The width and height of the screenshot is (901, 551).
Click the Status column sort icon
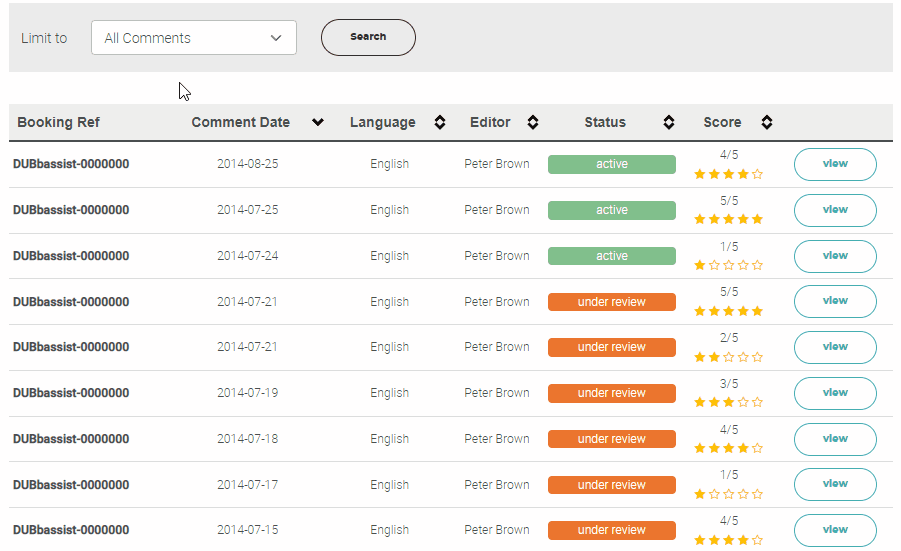tap(669, 123)
